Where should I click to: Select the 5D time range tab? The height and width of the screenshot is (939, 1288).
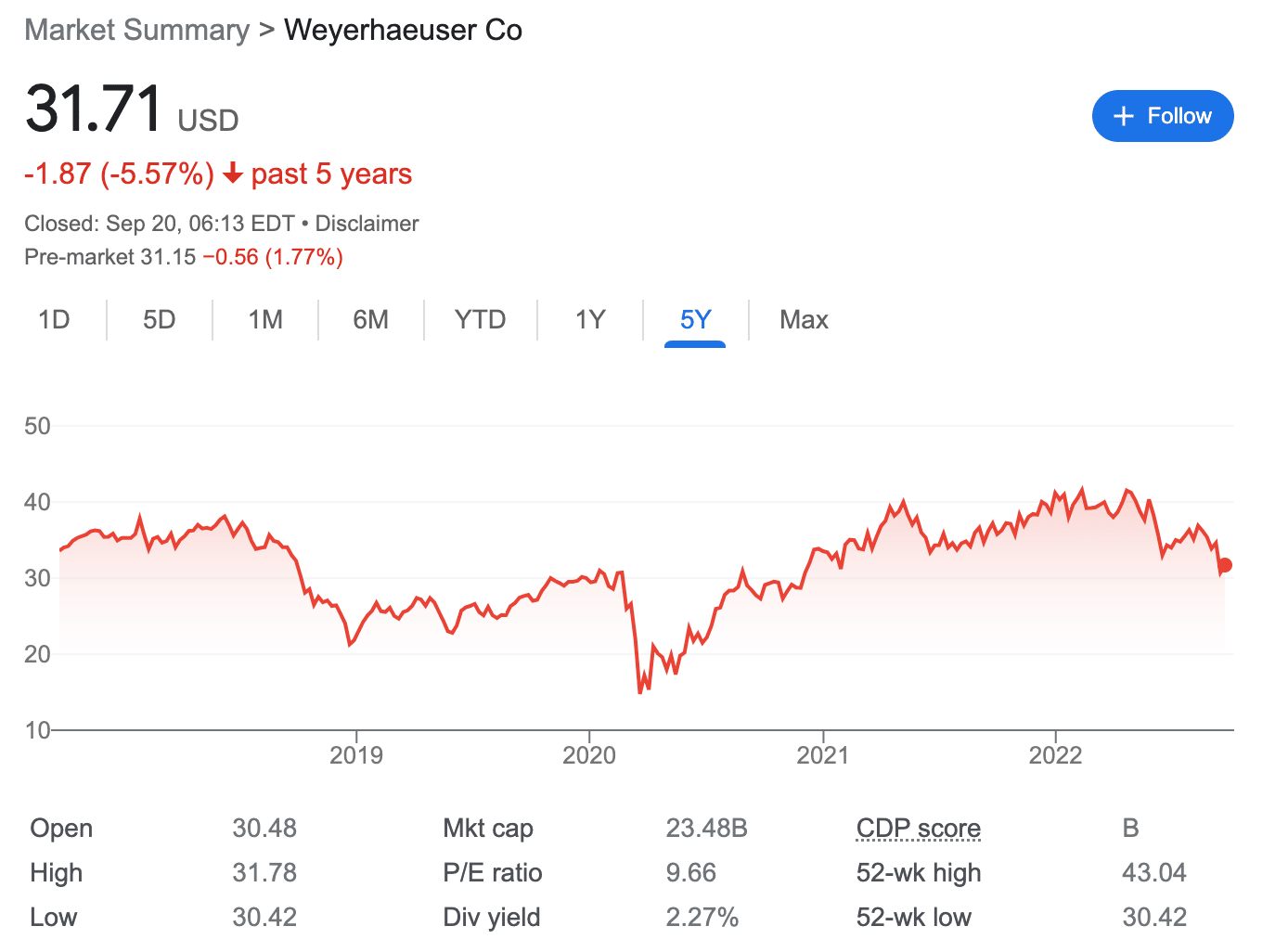pyautogui.click(x=159, y=320)
